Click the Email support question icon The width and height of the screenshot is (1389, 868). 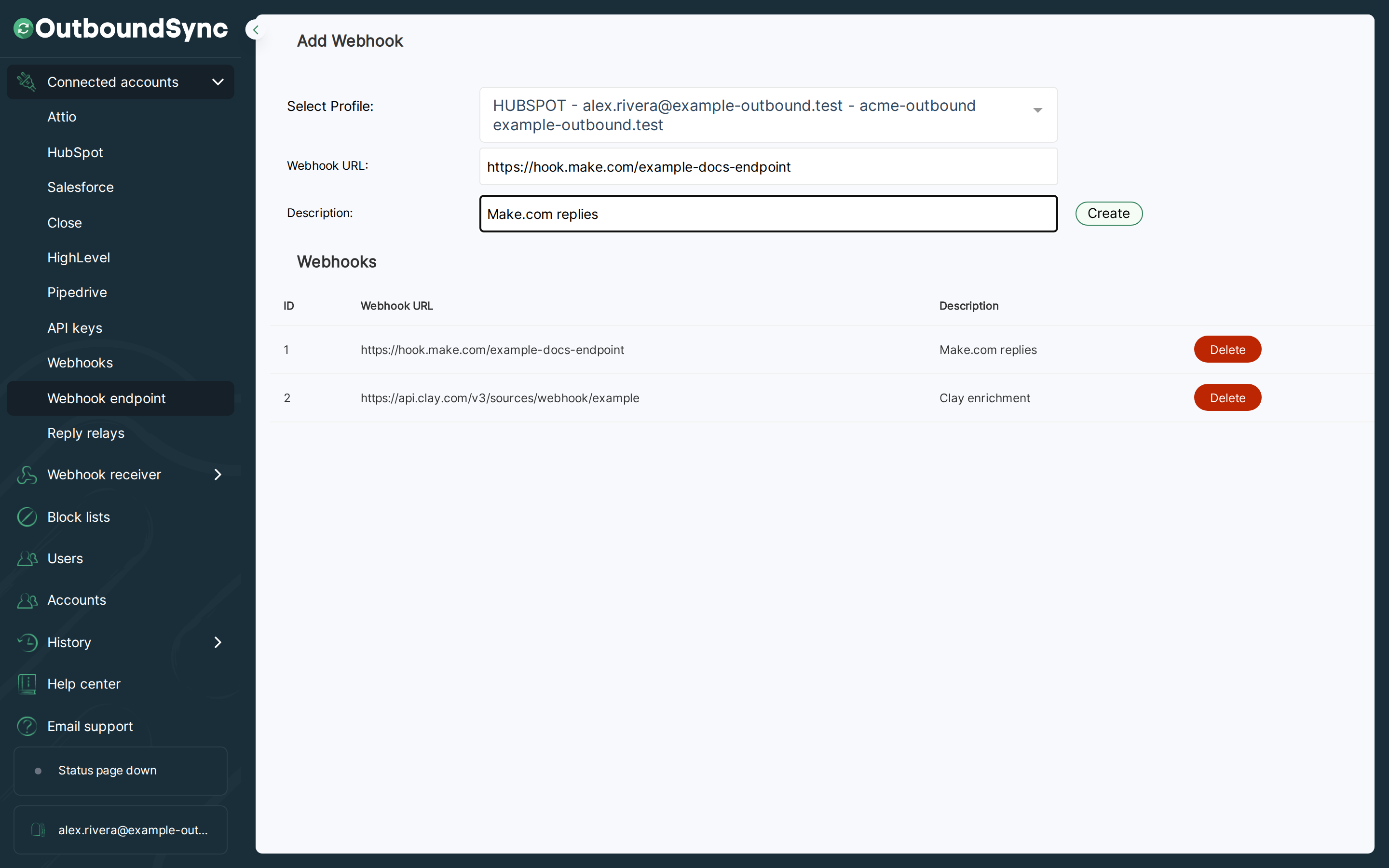[x=27, y=726]
